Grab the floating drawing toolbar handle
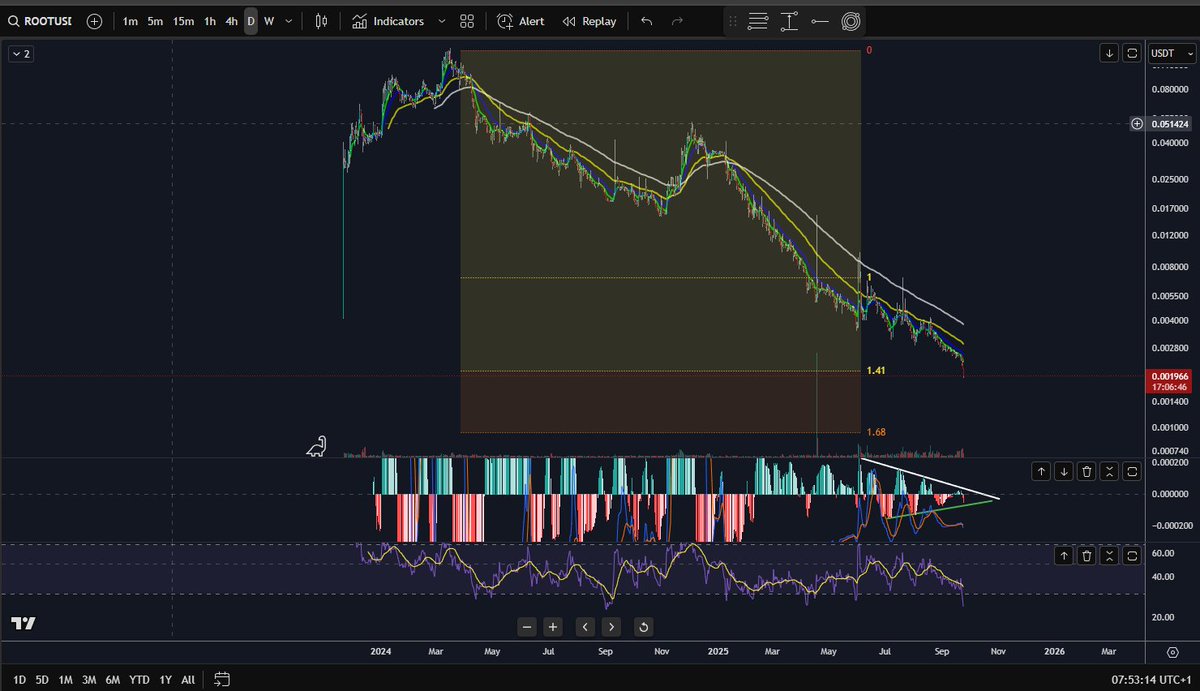The height and width of the screenshot is (691, 1200). pyautogui.click(x=733, y=21)
